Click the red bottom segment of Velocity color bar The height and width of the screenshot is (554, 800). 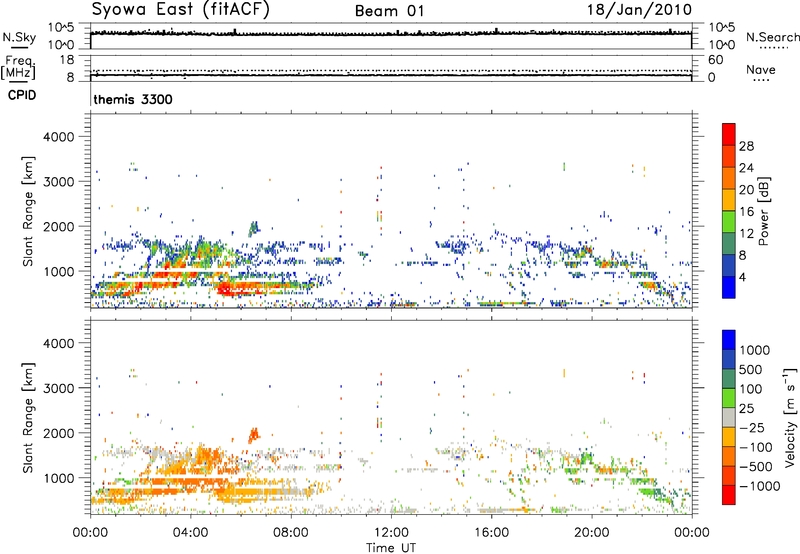point(729,495)
